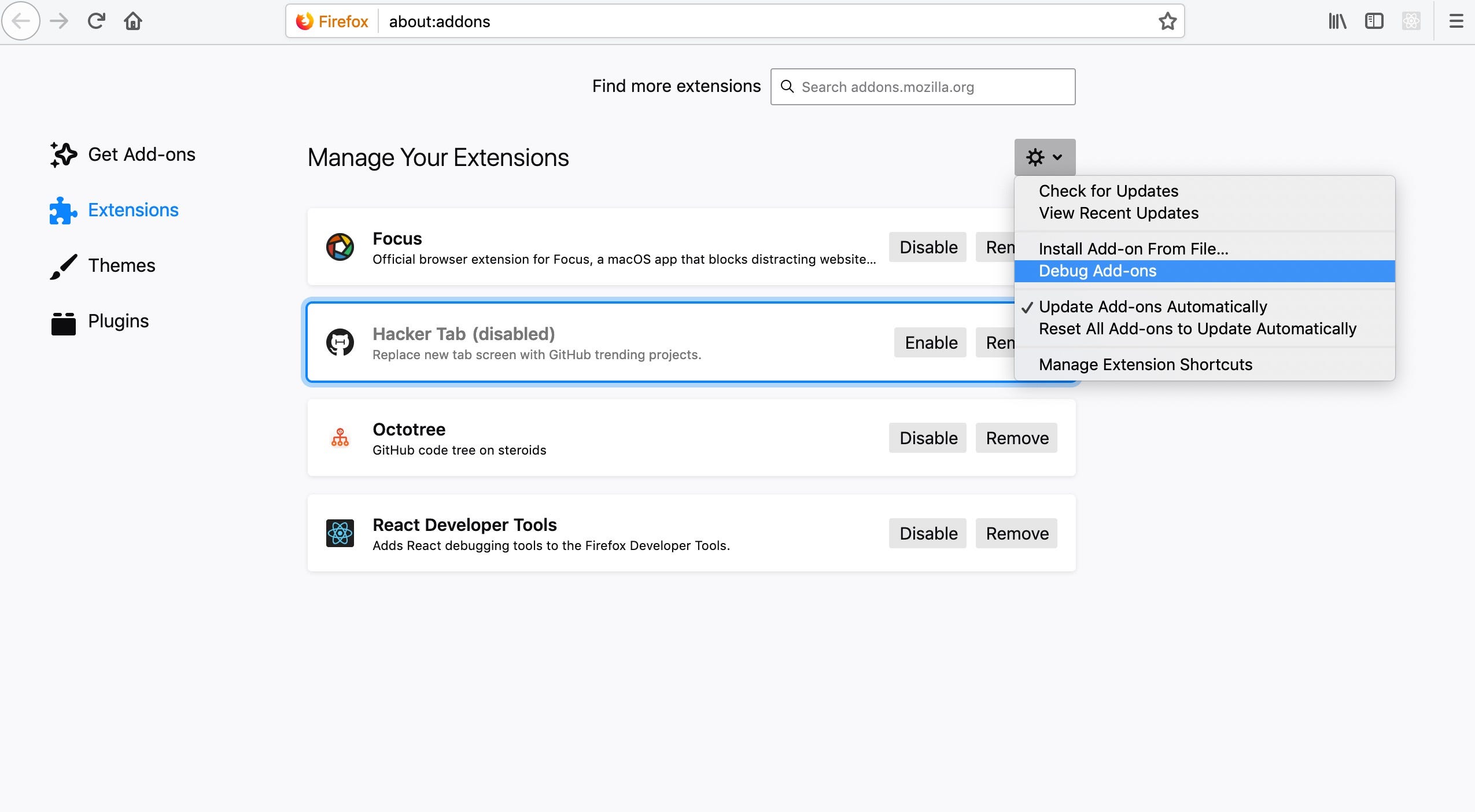Click the Hacker Tab (disabled) title

coord(463,334)
